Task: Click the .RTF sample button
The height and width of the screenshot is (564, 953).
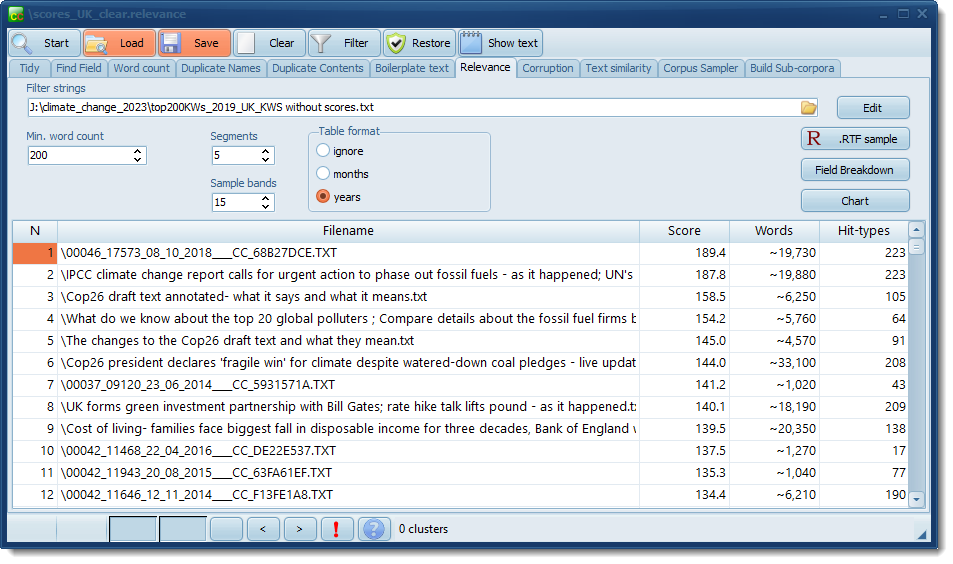Action: pyautogui.click(x=855, y=139)
